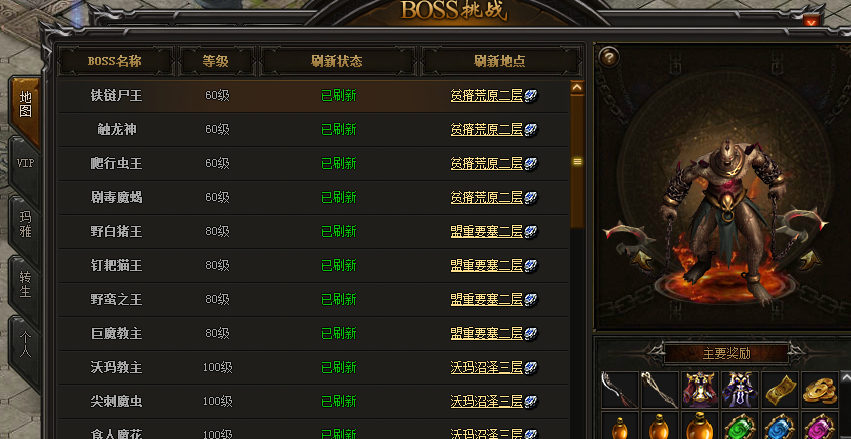Open the 转生 side tab

click(x=26, y=284)
